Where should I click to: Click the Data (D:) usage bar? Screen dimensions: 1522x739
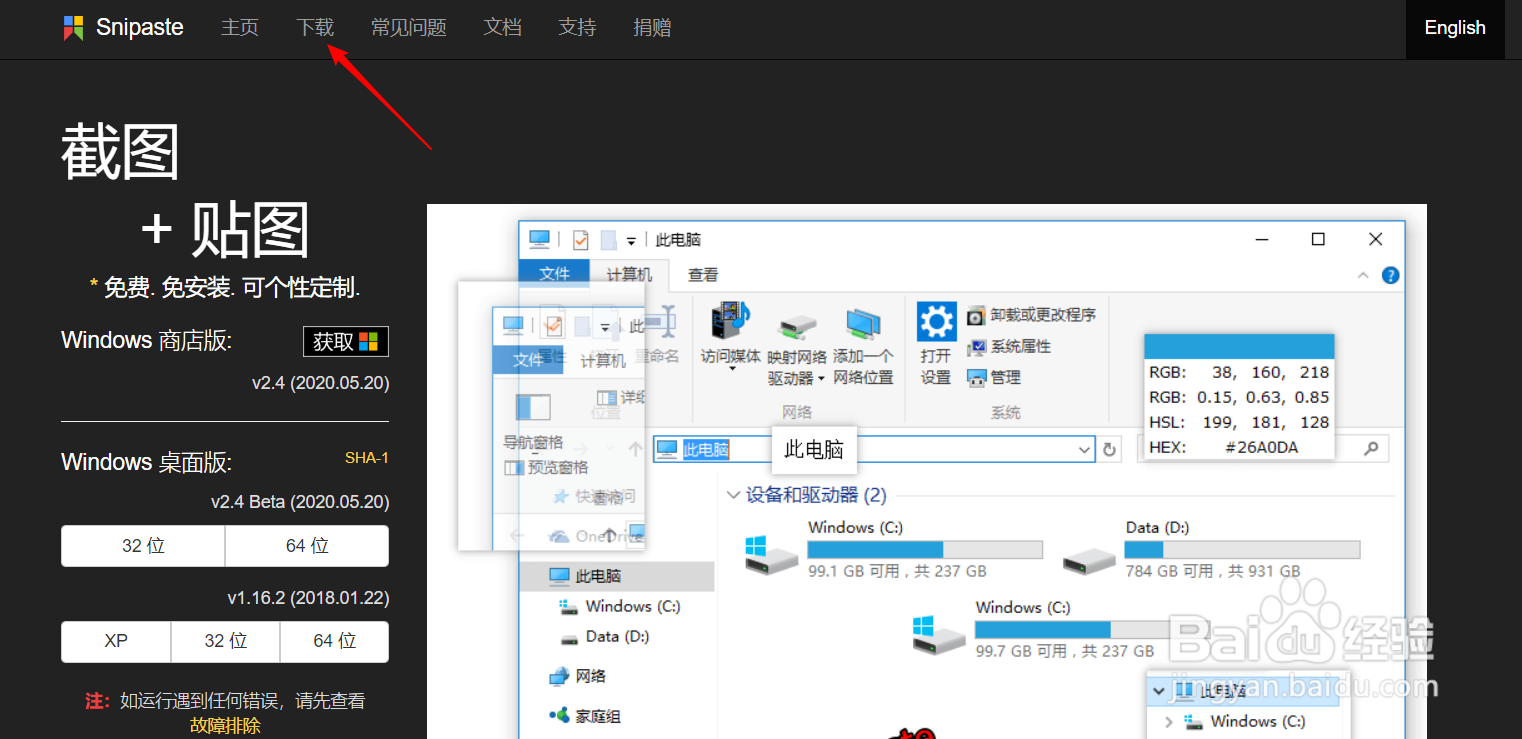coord(1242,550)
